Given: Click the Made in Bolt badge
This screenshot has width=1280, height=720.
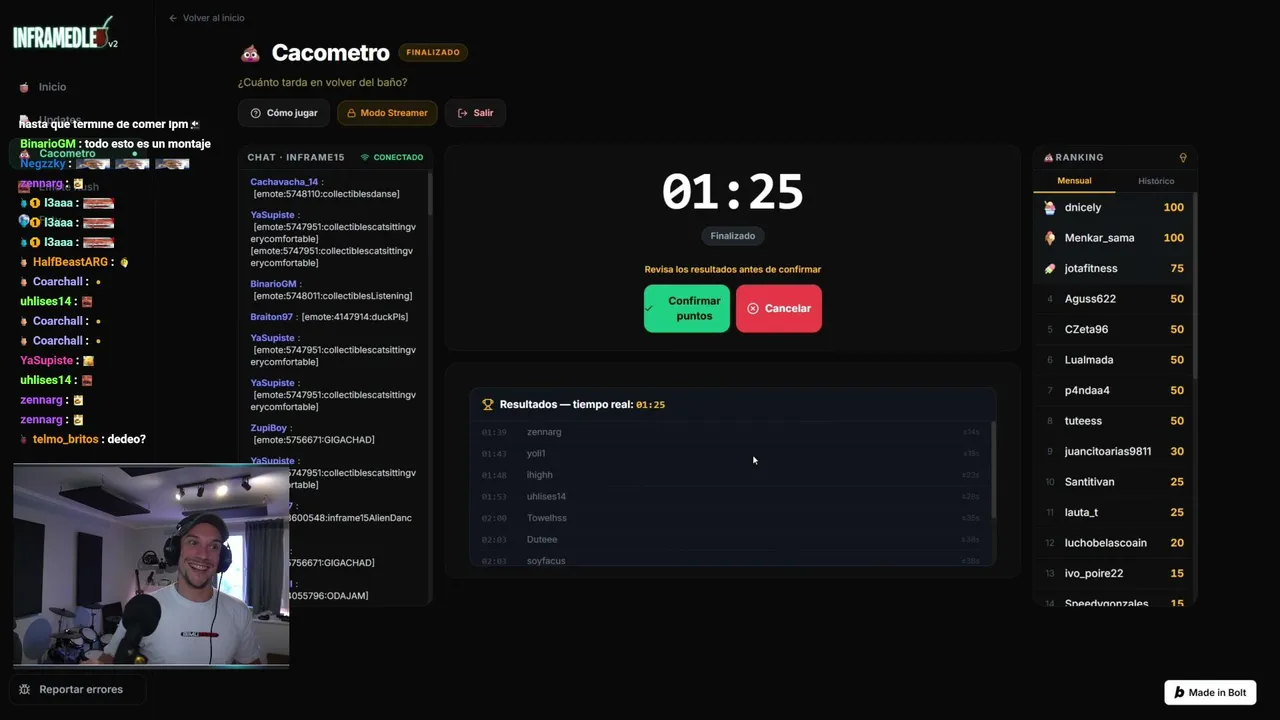Looking at the screenshot, I should 1210,692.
